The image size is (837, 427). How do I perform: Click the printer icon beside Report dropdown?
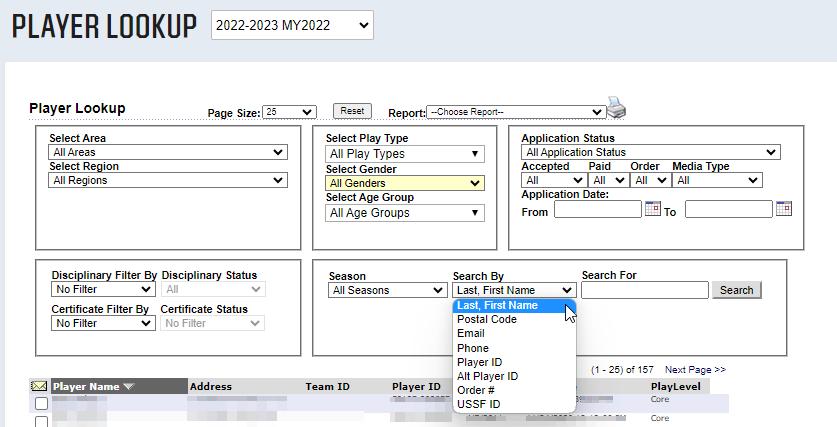615,109
